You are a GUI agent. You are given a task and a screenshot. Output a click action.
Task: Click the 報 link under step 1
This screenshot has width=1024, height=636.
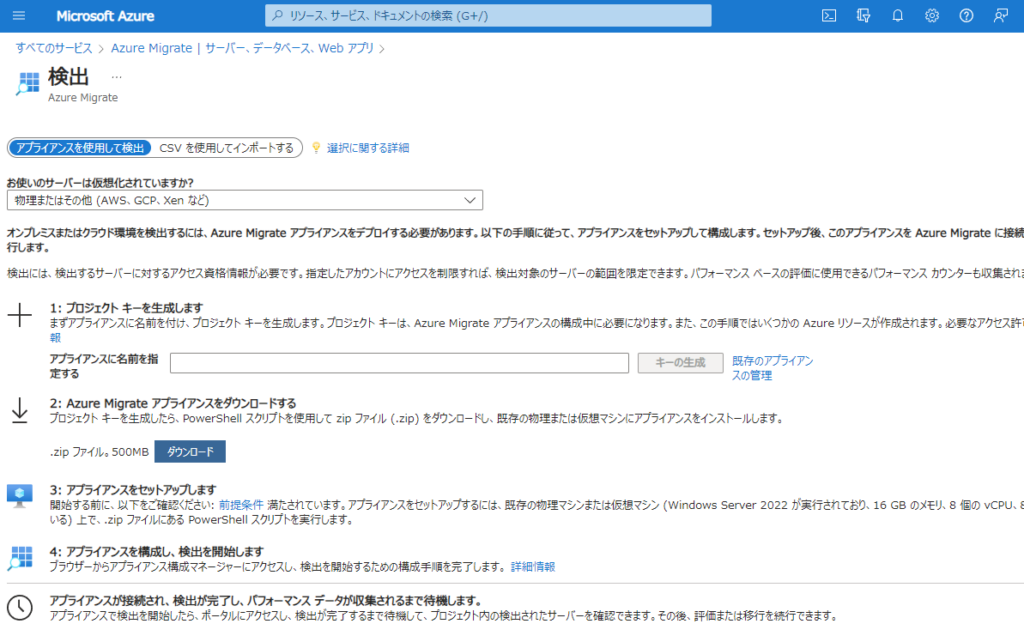click(56, 338)
